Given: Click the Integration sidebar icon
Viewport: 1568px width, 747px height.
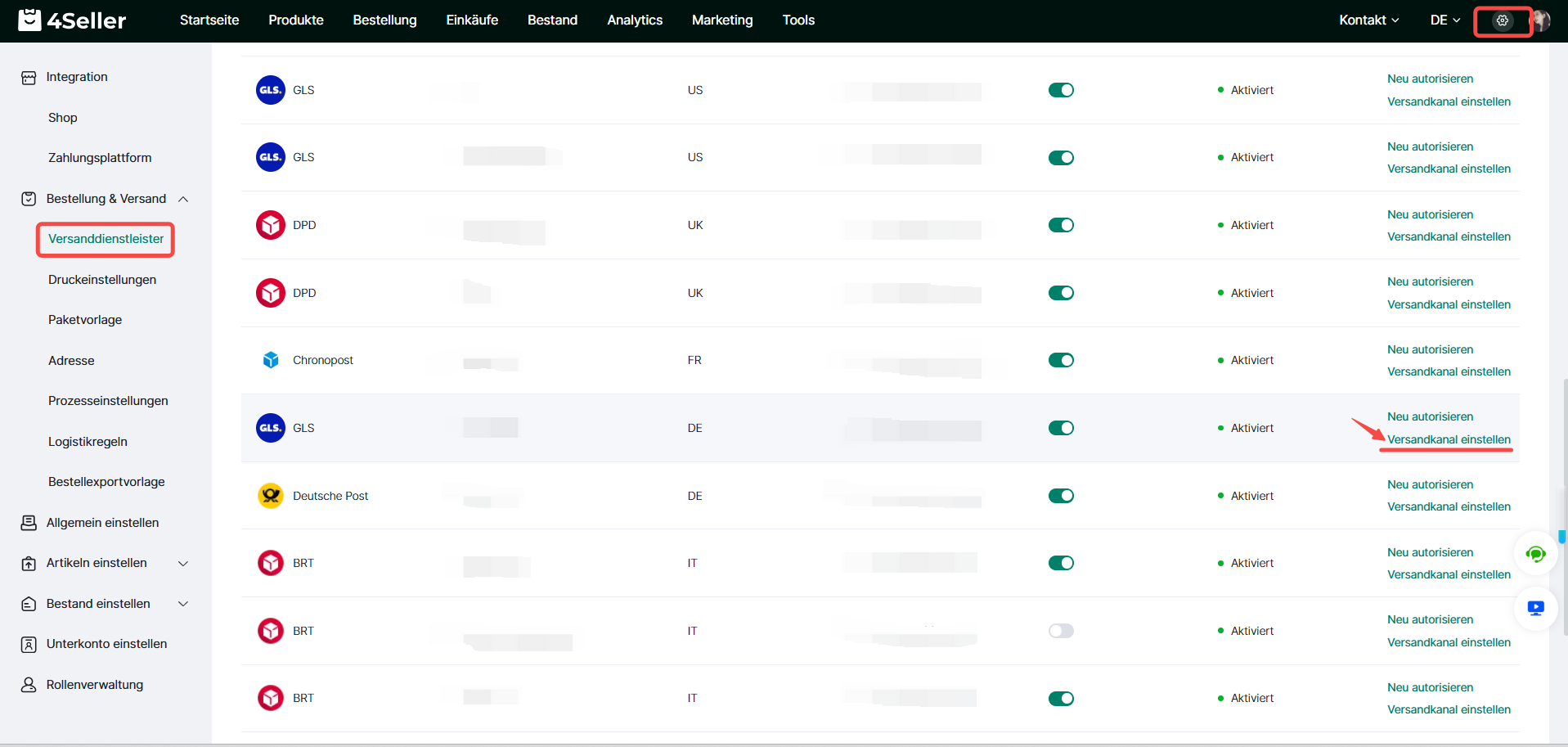Looking at the screenshot, I should [x=29, y=78].
